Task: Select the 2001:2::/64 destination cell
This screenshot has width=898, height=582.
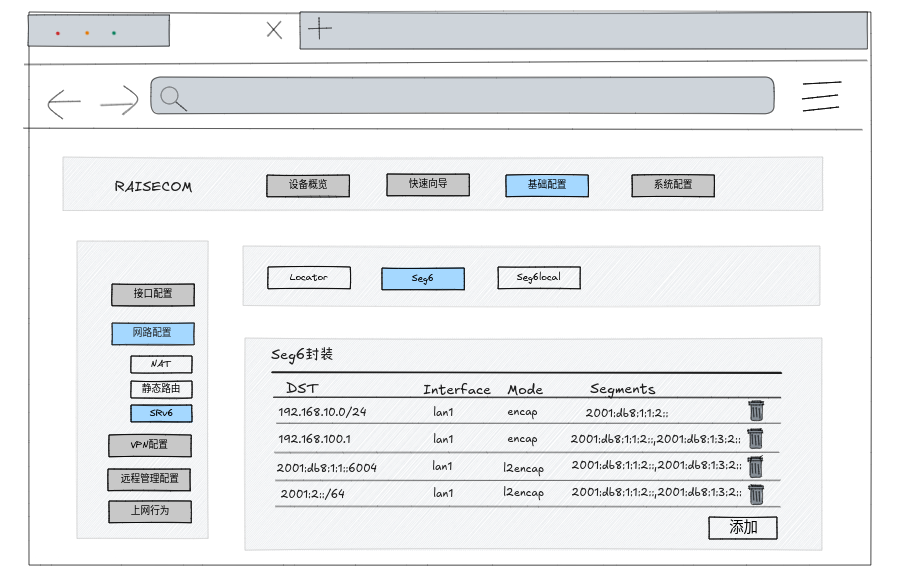Action: point(313,493)
